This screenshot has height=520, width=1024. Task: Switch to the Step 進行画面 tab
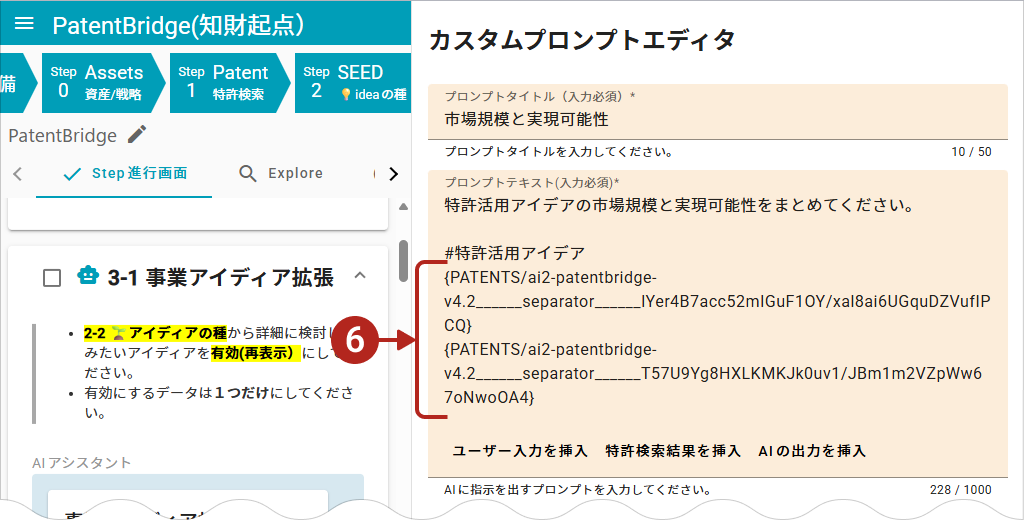(x=124, y=174)
